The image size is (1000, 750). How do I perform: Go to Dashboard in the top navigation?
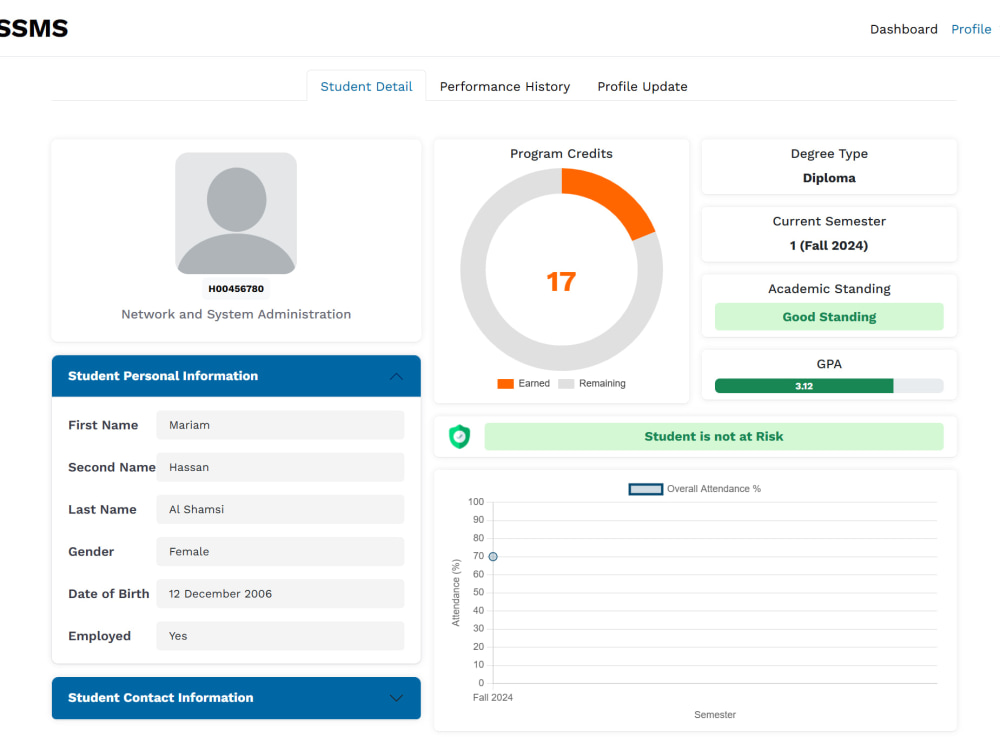tap(904, 29)
